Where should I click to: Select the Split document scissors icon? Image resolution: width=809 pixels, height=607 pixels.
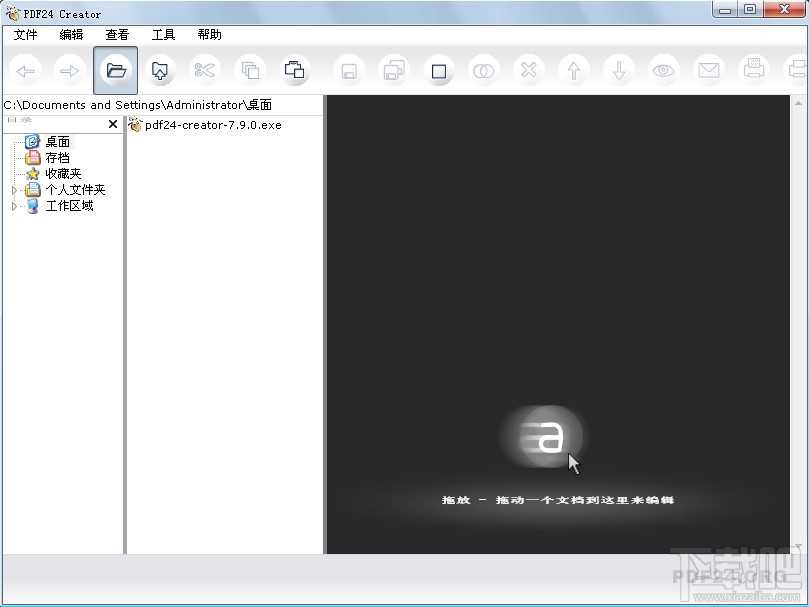tap(205, 70)
